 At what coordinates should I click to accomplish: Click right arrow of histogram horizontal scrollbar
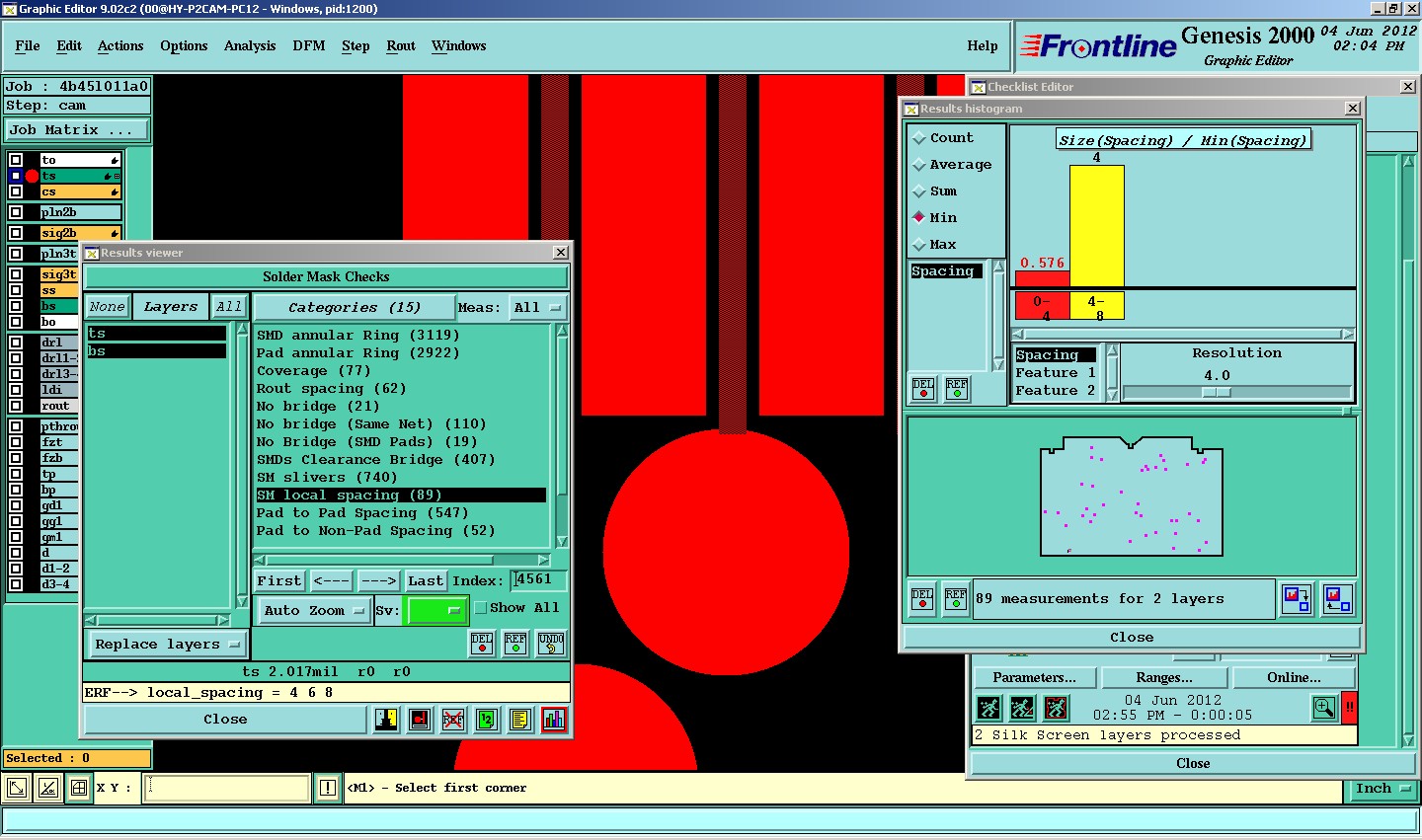(1347, 334)
